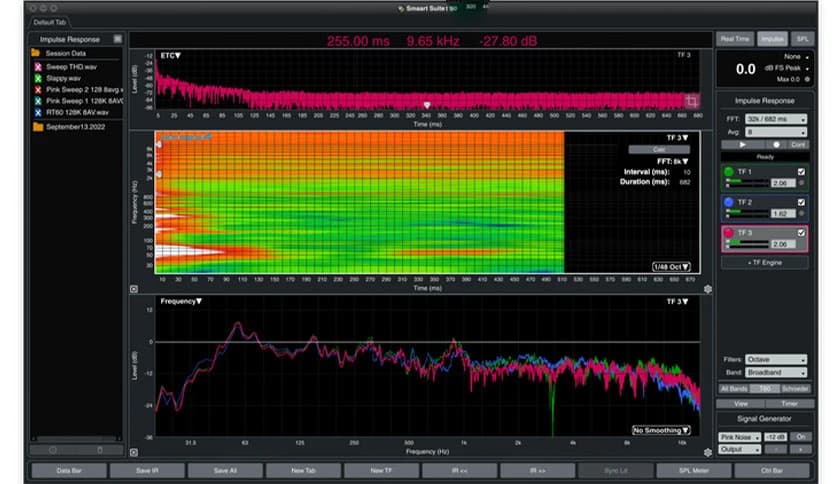Click the blue TF 2 color circle

click(x=729, y=202)
